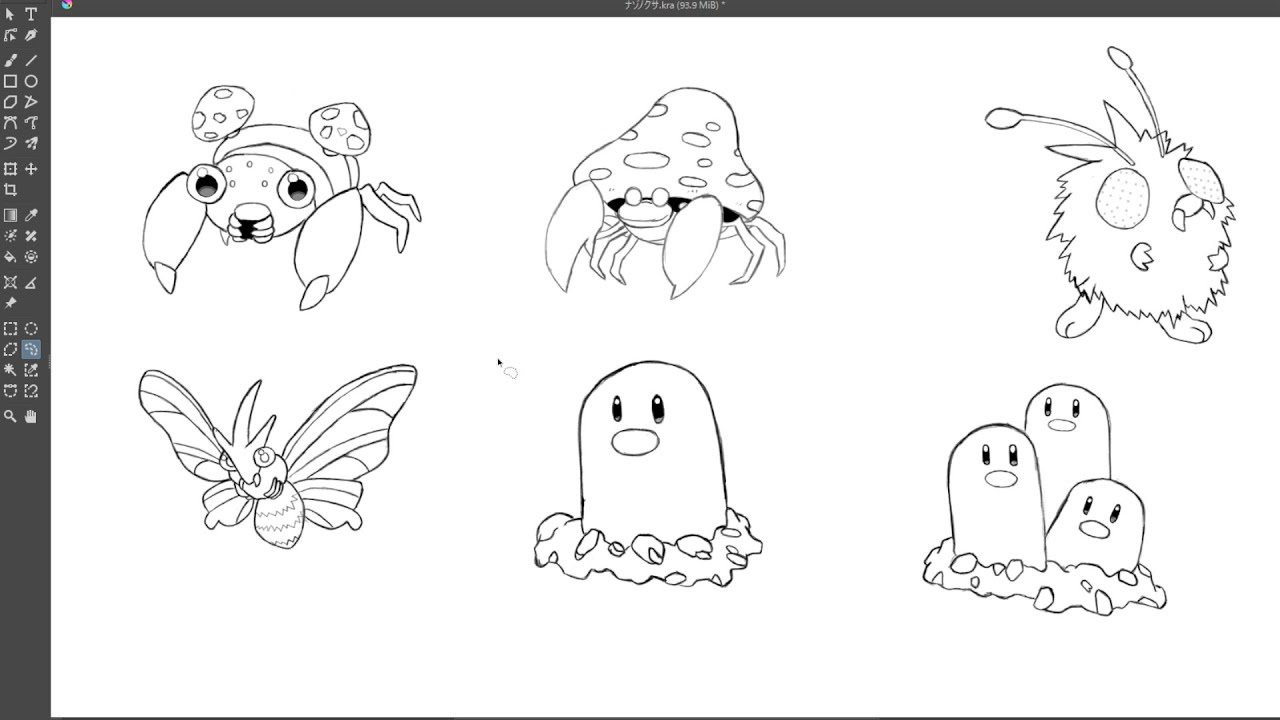Select the Transform tool
1280x720 pixels.
click(10, 169)
